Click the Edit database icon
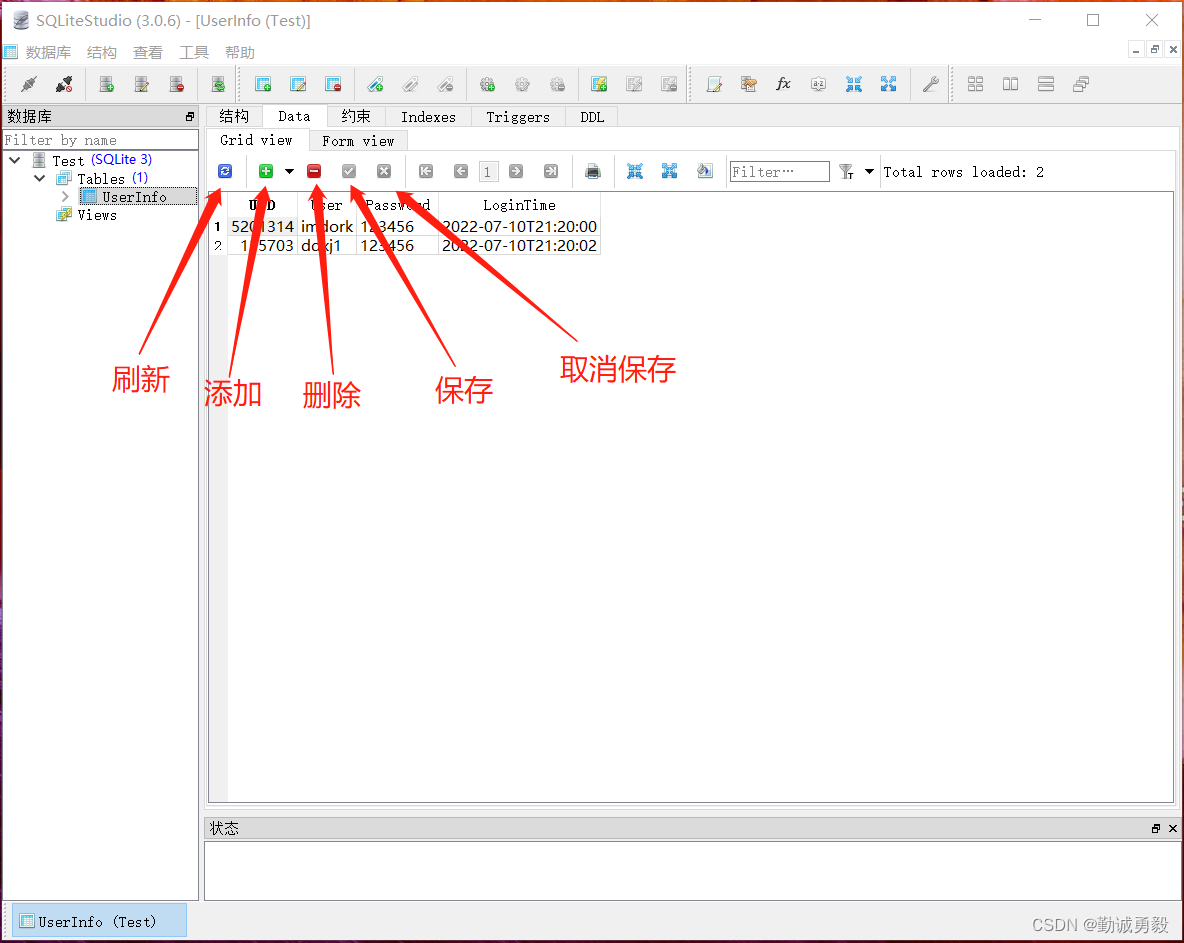This screenshot has width=1184, height=943. coord(141,84)
